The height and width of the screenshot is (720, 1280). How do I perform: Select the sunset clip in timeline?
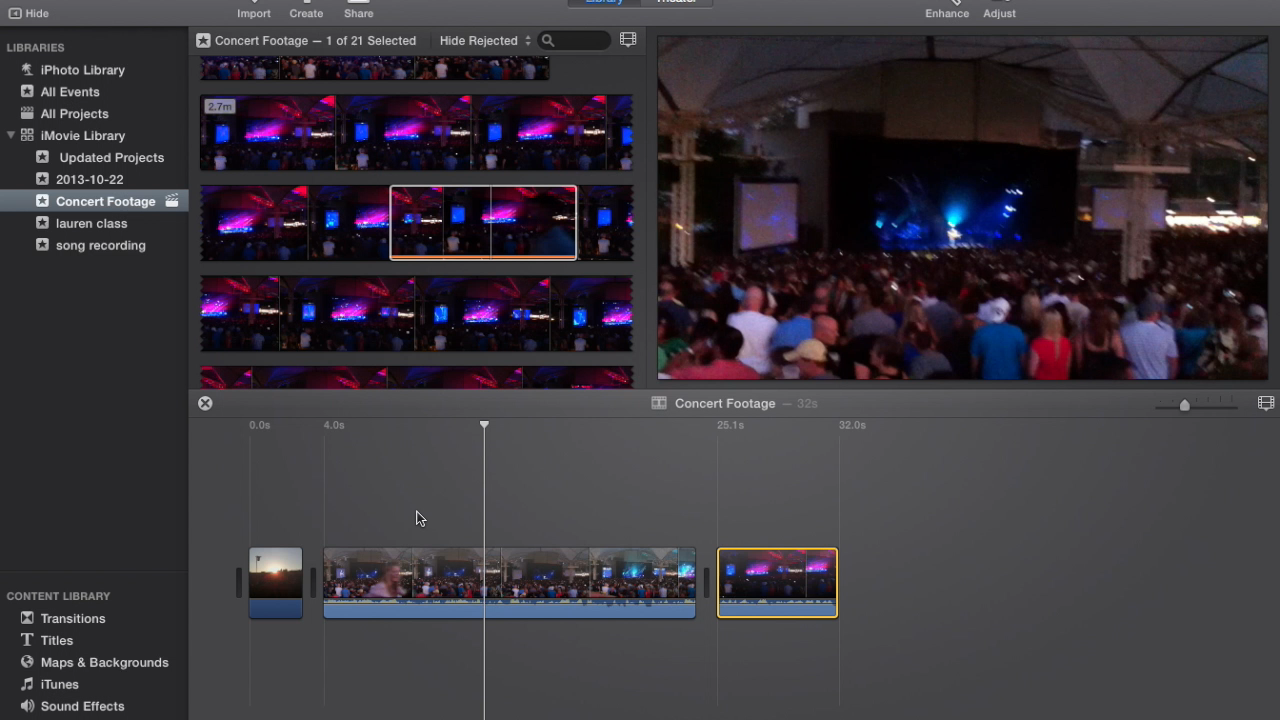[275, 583]
